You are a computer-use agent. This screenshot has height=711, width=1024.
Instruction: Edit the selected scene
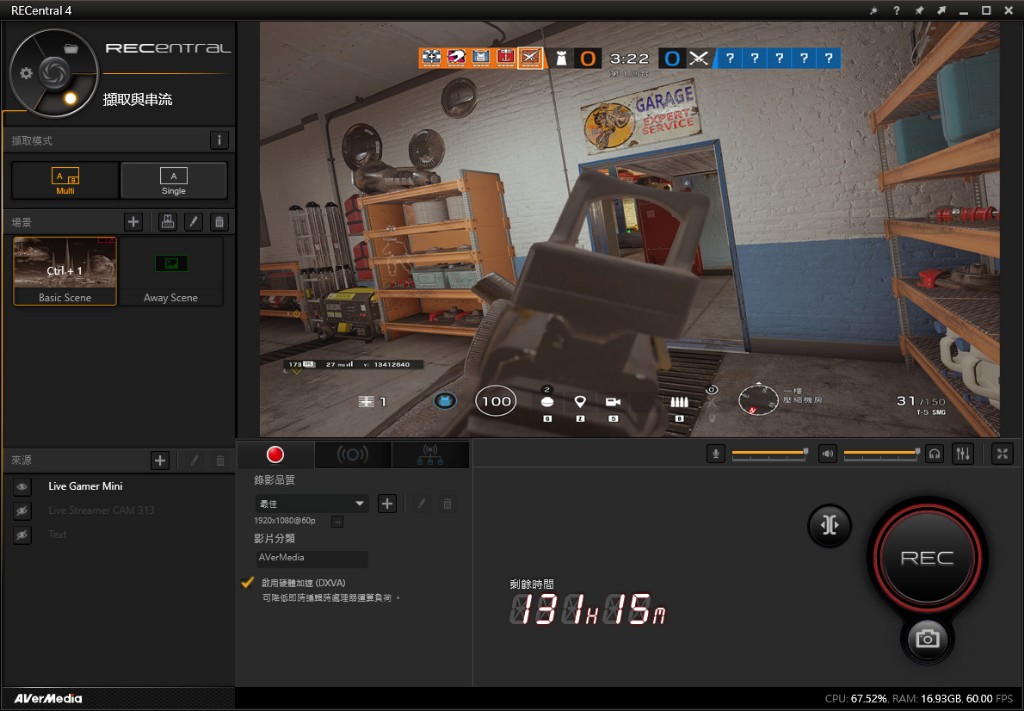click(193, 222)
